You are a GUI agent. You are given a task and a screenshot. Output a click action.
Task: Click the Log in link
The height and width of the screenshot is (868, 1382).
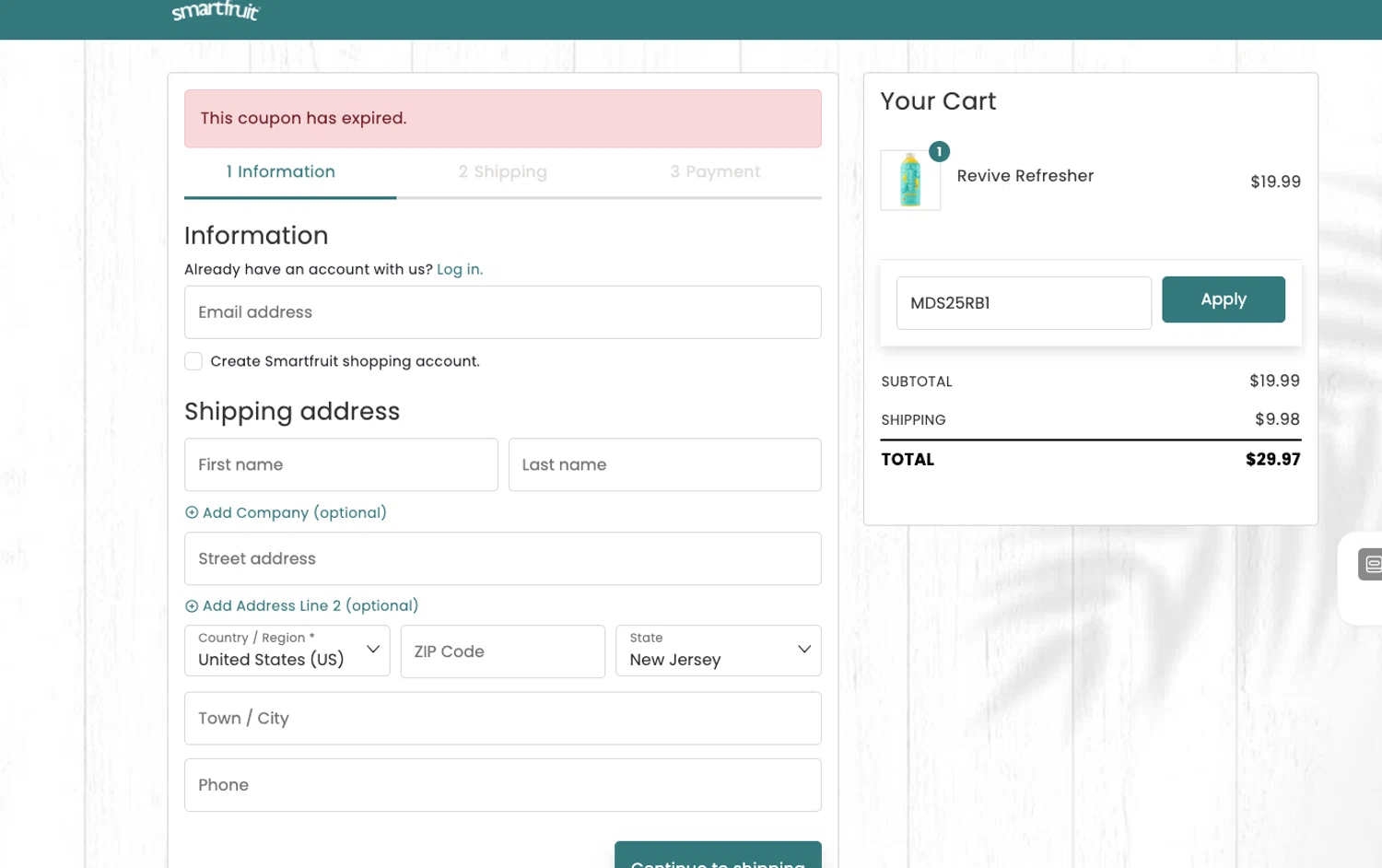[x=460, y=269]
